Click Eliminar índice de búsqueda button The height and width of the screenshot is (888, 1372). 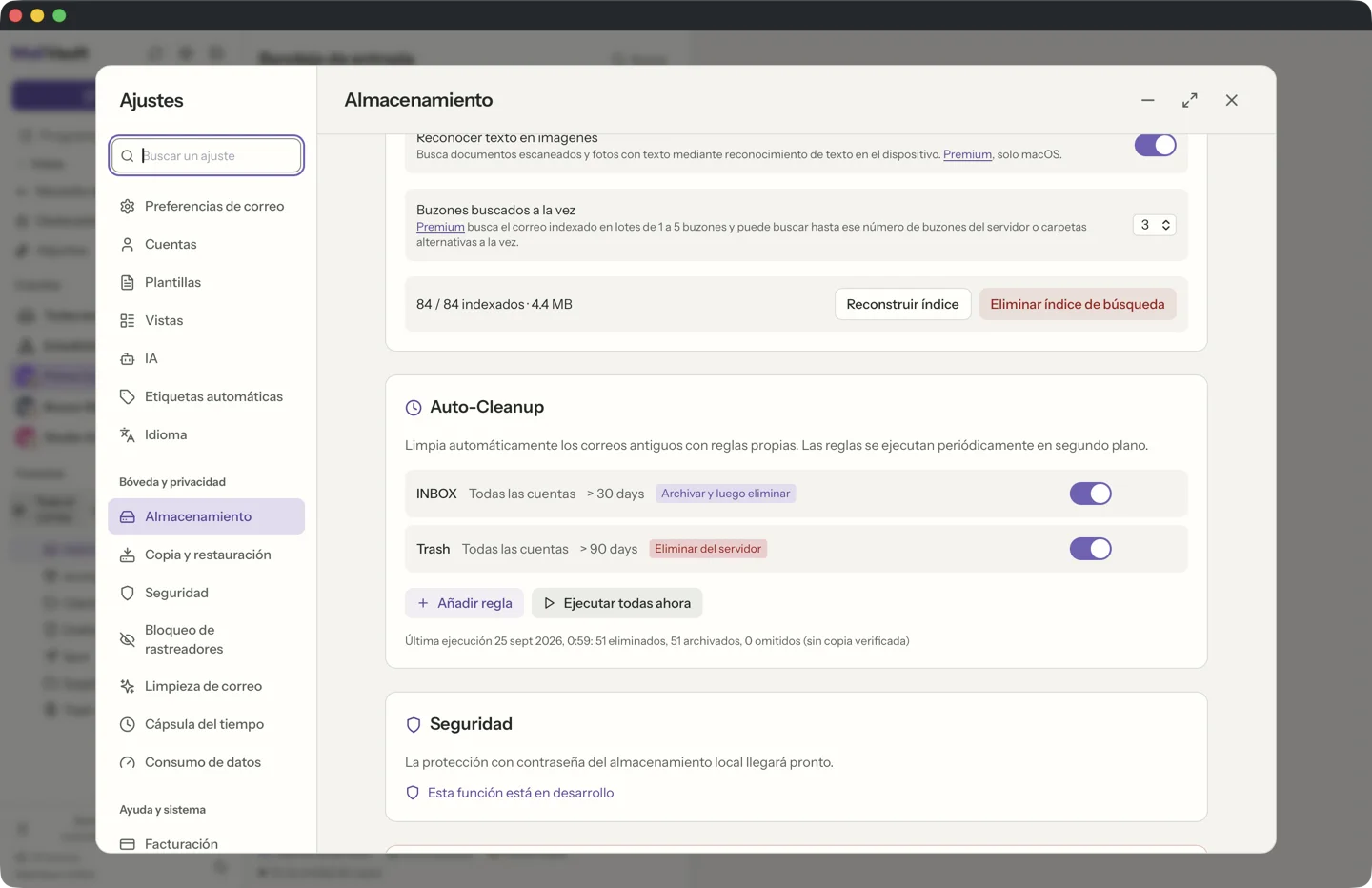(x=1078, y=304)
